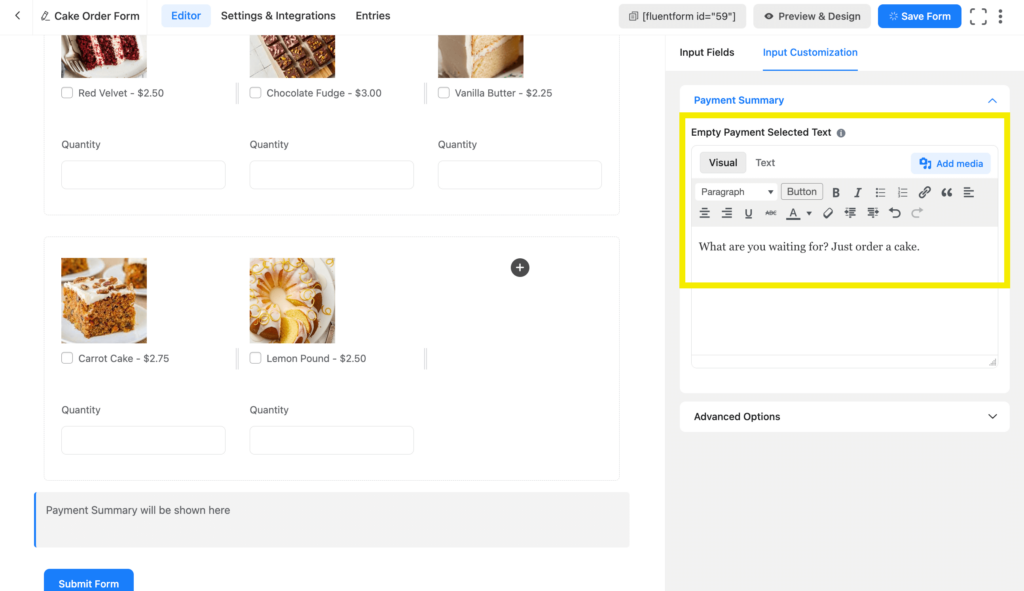Click the Chocolate Fudge cake image
This screenshot has height=591, width=1024.
click(292, 56)
